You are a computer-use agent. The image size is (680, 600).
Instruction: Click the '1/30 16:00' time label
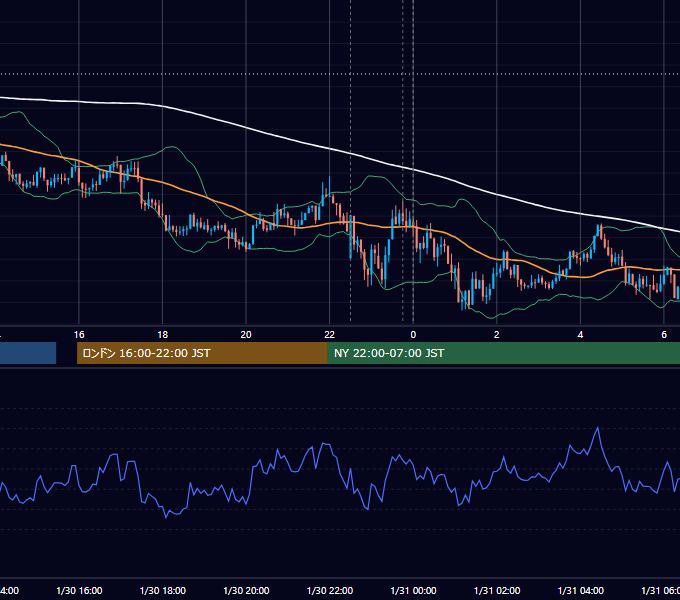pos(79,590)
